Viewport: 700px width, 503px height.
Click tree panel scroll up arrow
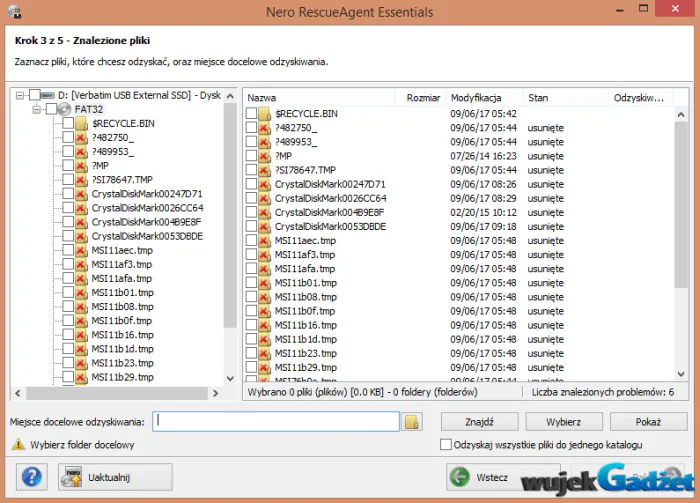[x=230, y=96]
